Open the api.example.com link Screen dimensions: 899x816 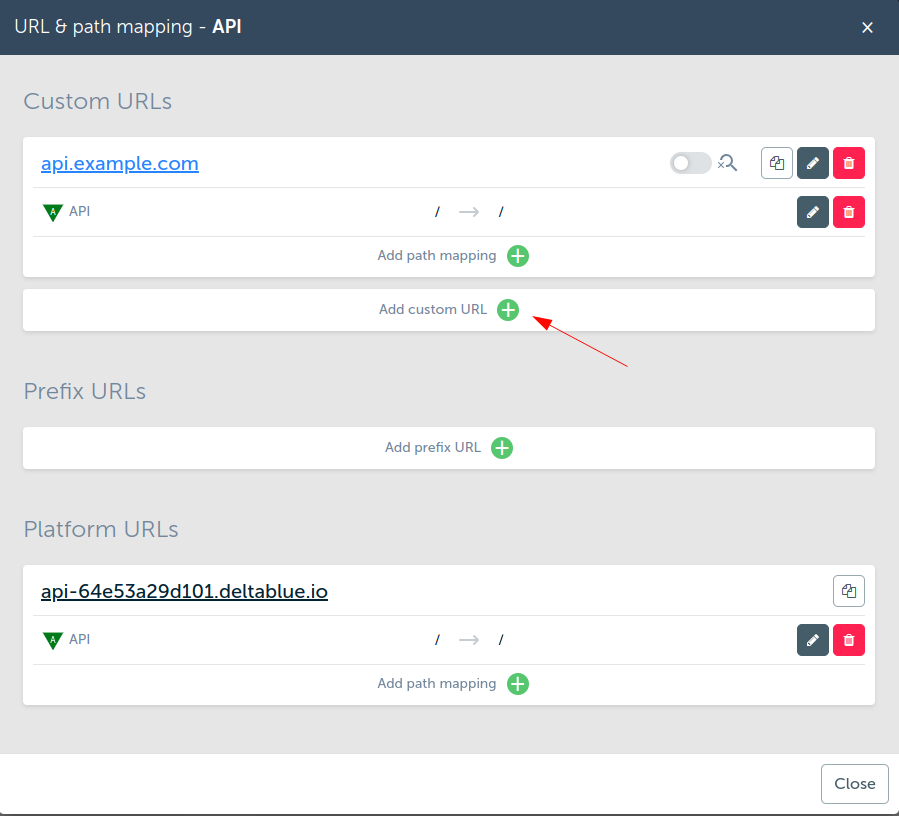point(120,164)
